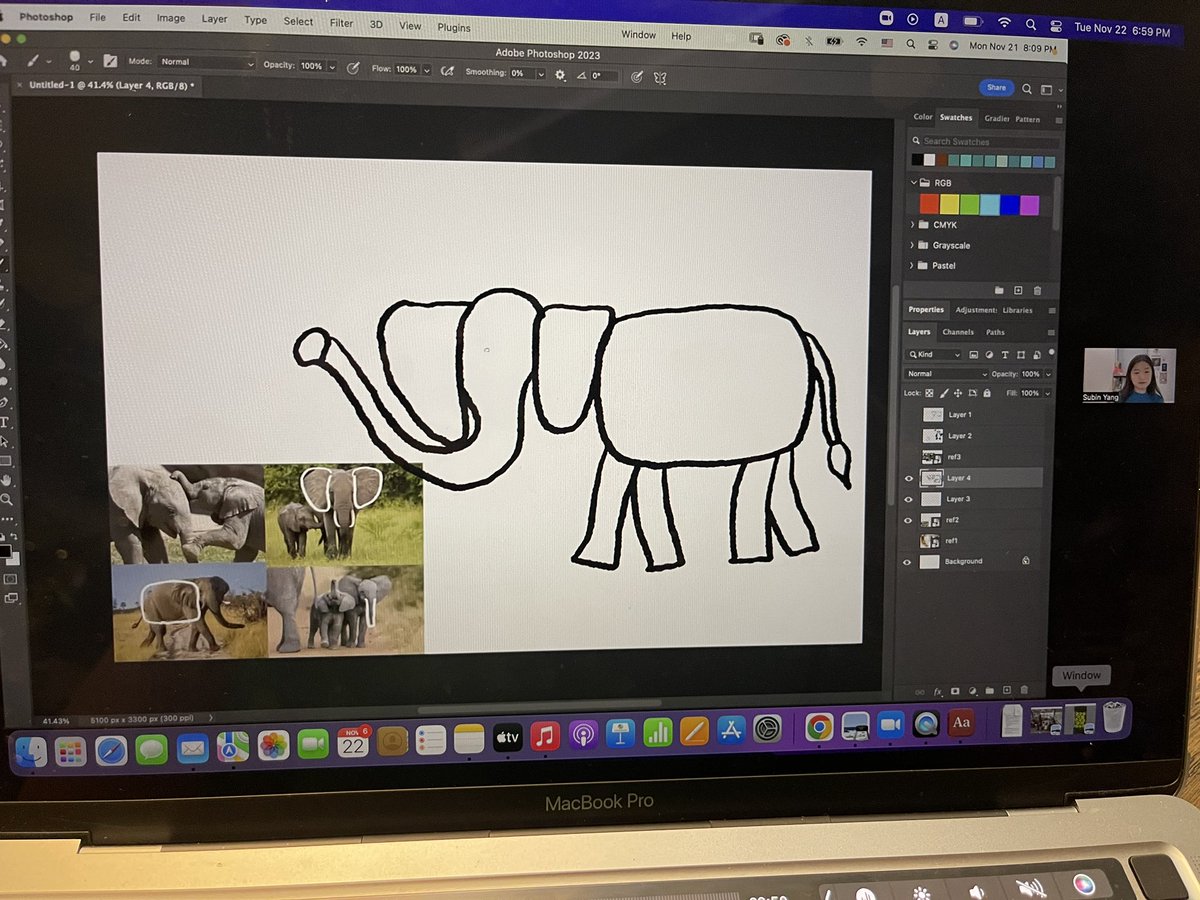Toggle filter for type layers
This screenshot has height=900, width=1200.
pyautogui.click(x=1005, y=355)
